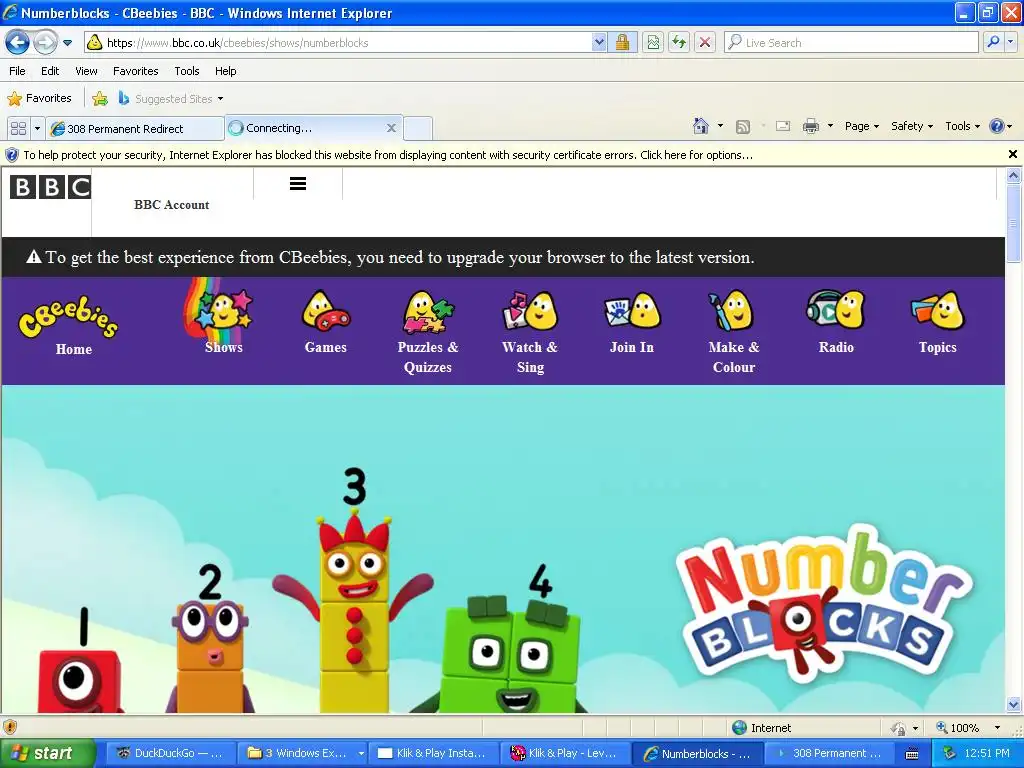This screenshot has height=768, width=1024.
Task: Click the Compatibility View broken-page icon
Action: [653, 43]
